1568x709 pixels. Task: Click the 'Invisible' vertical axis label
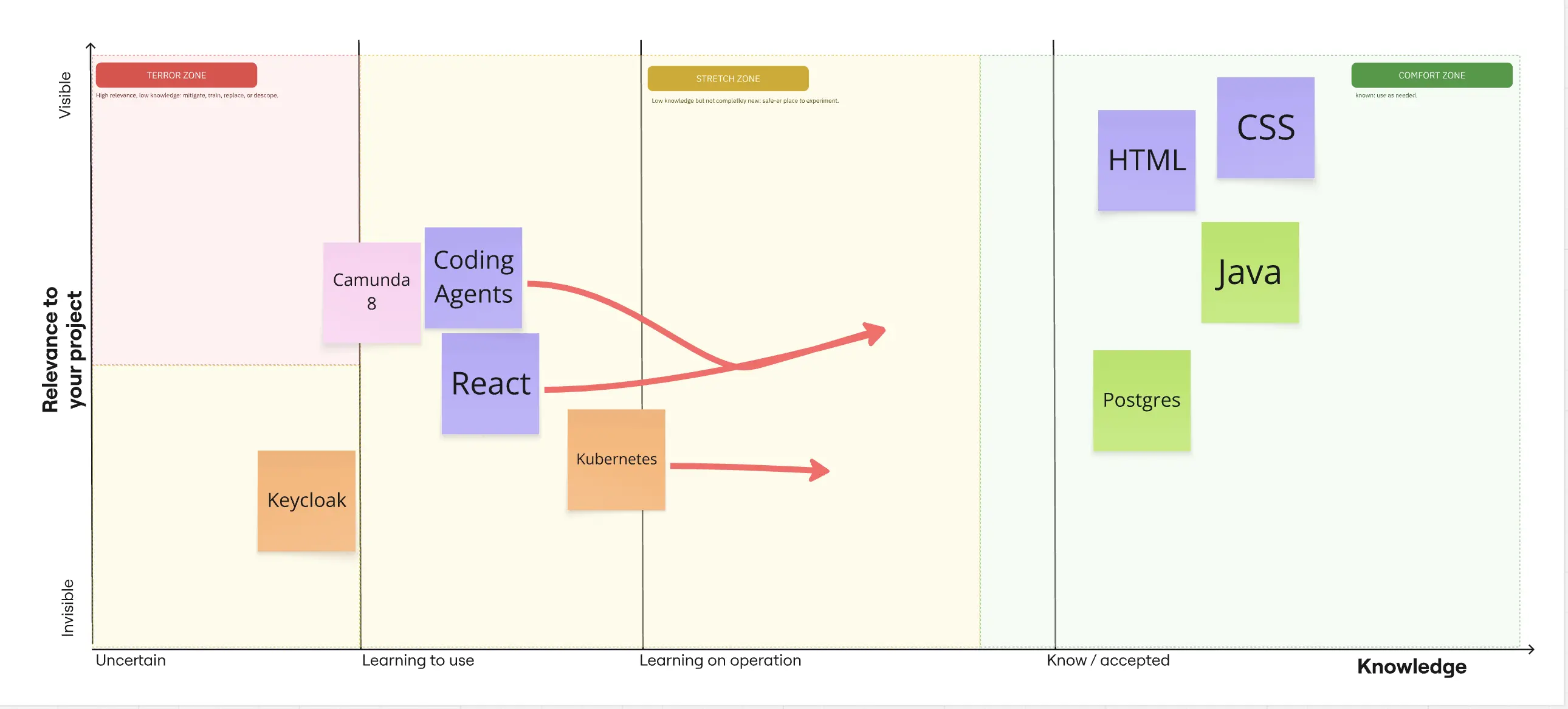67,607
